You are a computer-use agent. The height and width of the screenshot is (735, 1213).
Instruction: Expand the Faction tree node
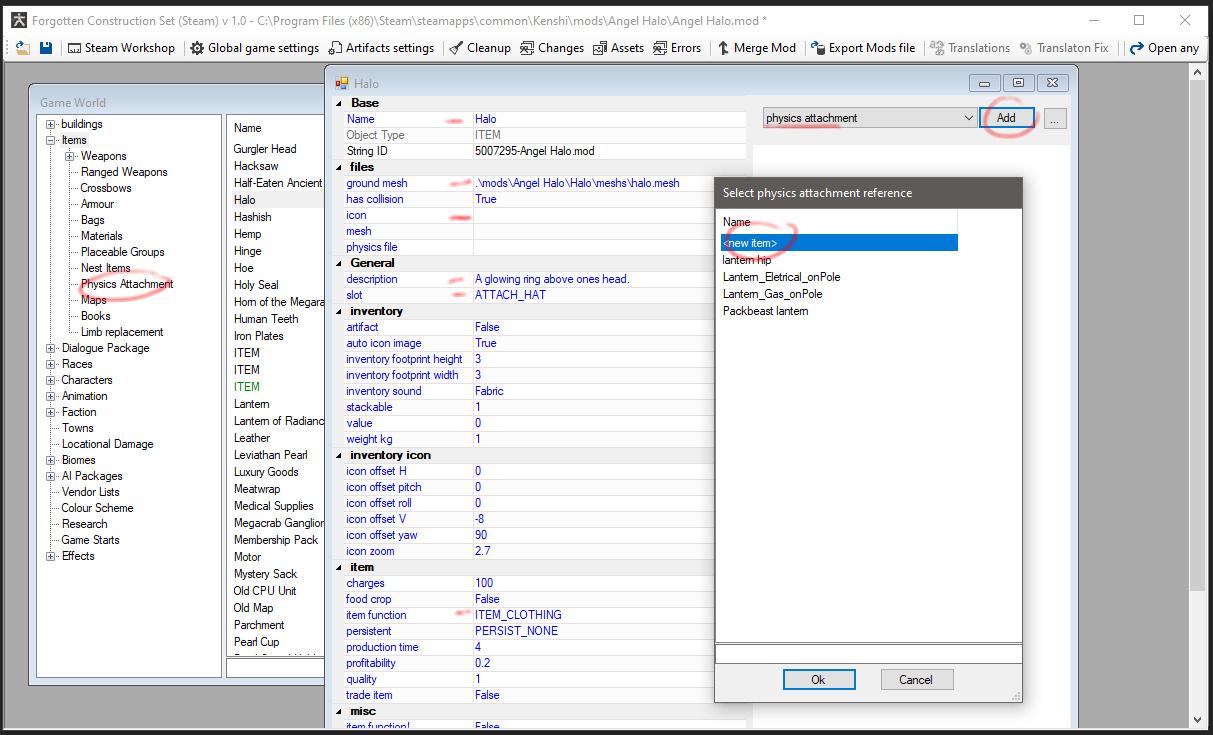[51, 412]
